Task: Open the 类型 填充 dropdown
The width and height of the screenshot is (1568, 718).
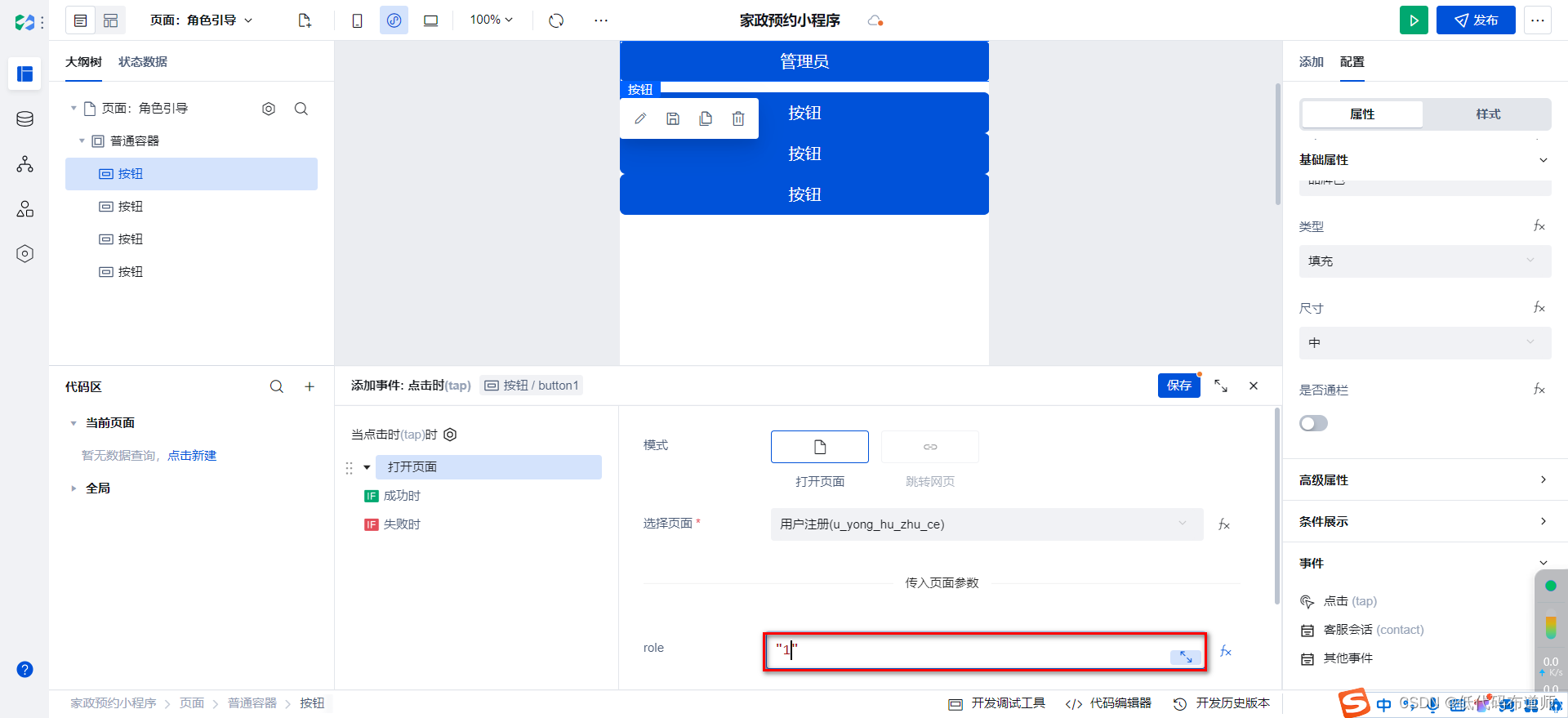Action: pyautogui.click(x=1425, y=261)
